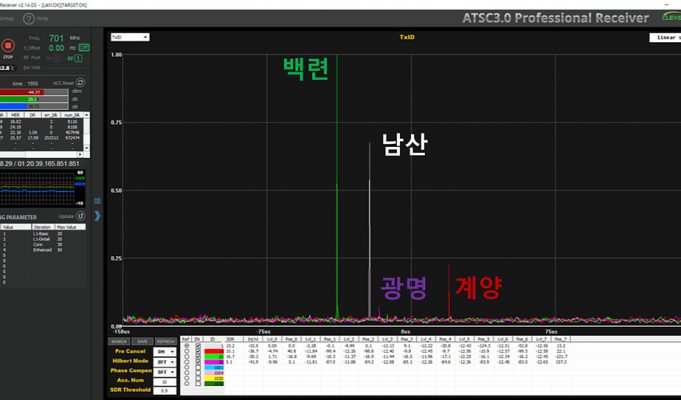Image resolution: width=681 pixels, height=400 pixels.
Task: Click the MER column header
Action: [16, 115]
